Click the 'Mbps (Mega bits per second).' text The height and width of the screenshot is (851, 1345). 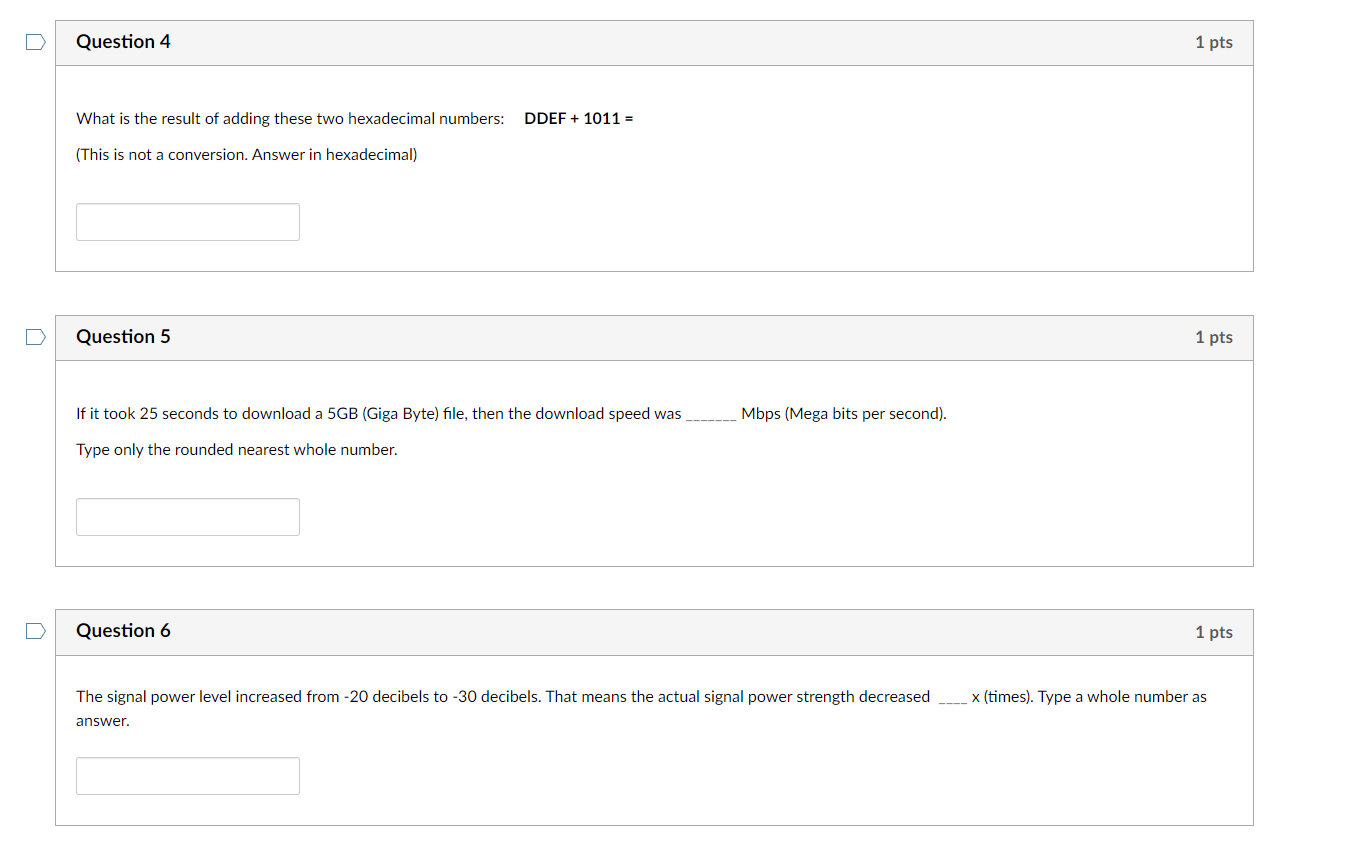coord(844,414)
